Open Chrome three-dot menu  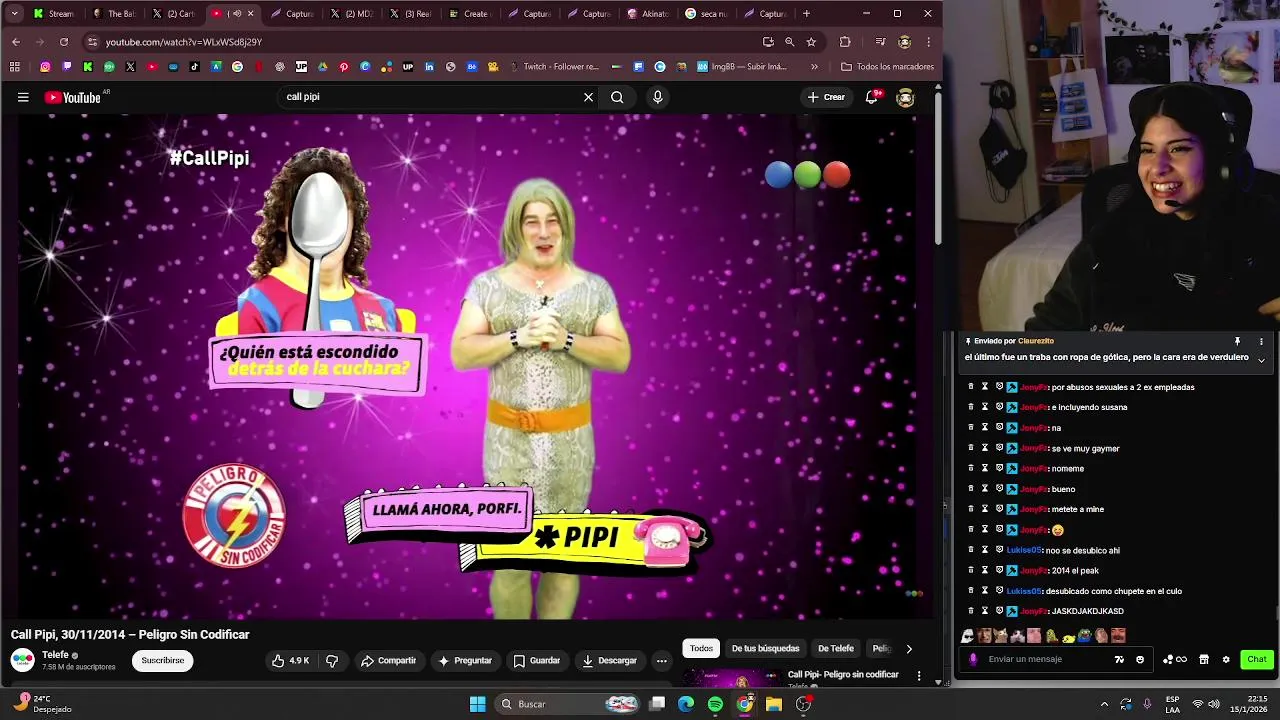pyautogui.click(x=928, y=42)
